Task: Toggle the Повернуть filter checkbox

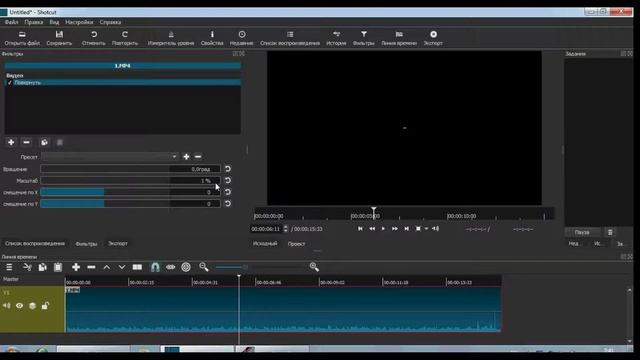Action: pyautogui.click(x=10, y=82)
